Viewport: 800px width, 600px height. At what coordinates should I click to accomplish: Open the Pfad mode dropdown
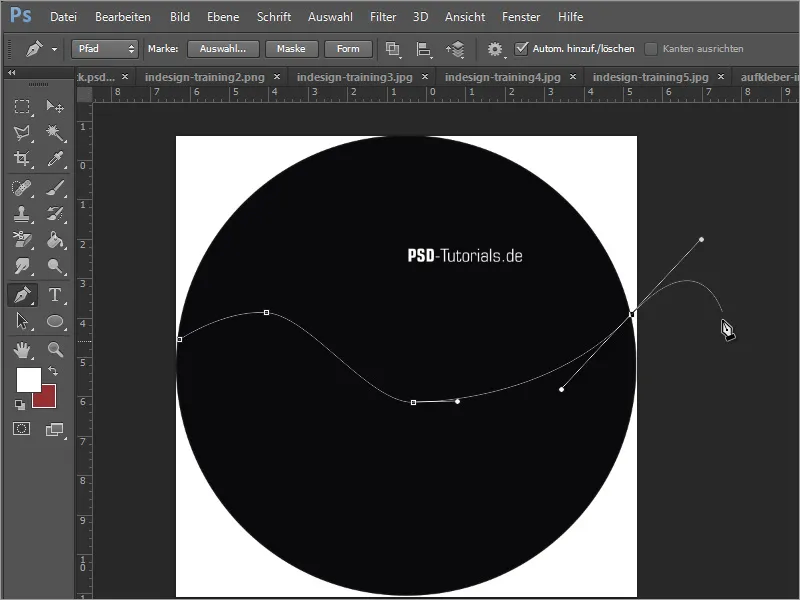coord(105,49)
